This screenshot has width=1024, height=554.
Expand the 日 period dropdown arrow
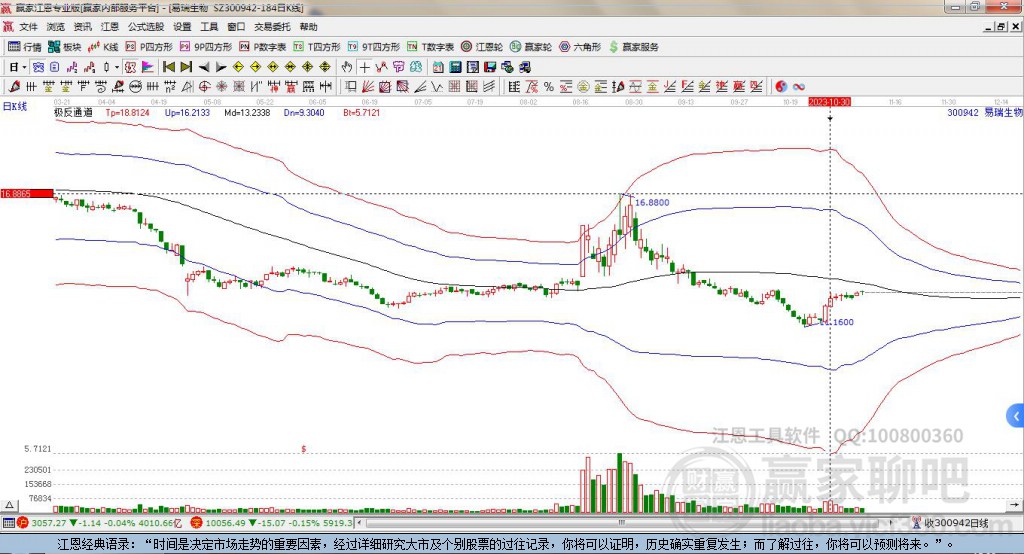[25, 67]
